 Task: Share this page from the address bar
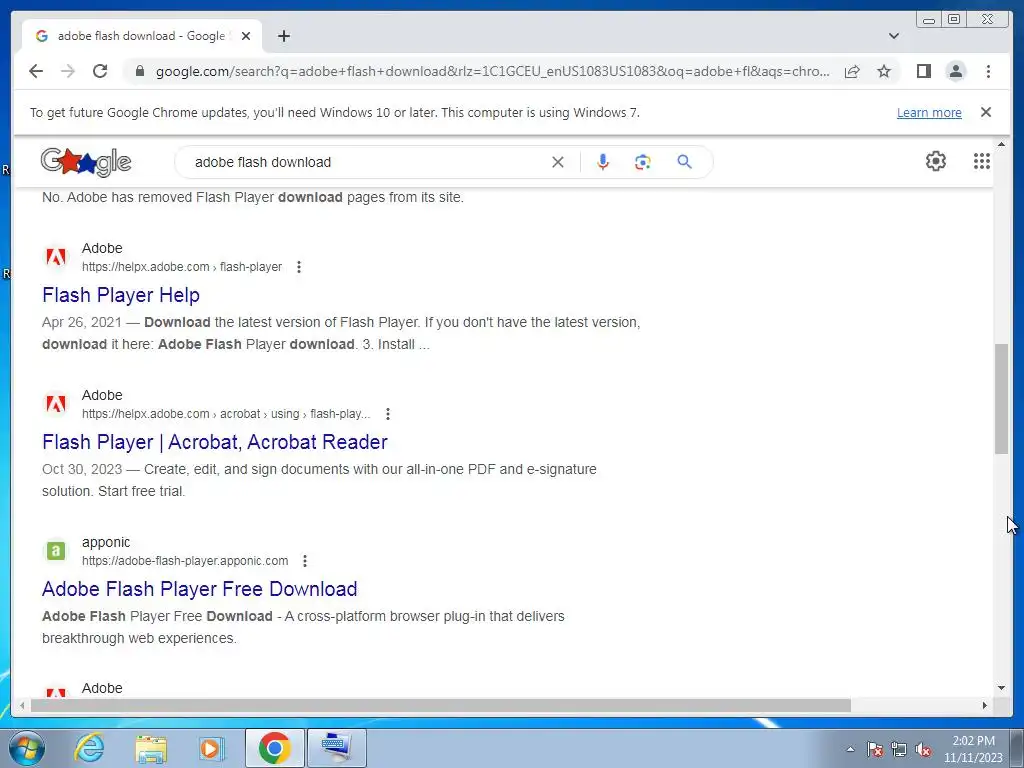852,71
